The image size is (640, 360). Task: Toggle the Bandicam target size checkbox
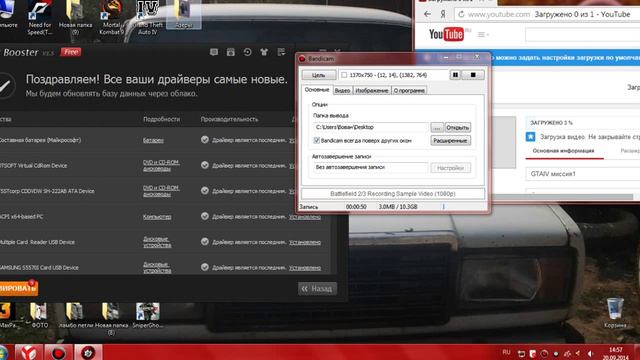click(x=344, y=75)
